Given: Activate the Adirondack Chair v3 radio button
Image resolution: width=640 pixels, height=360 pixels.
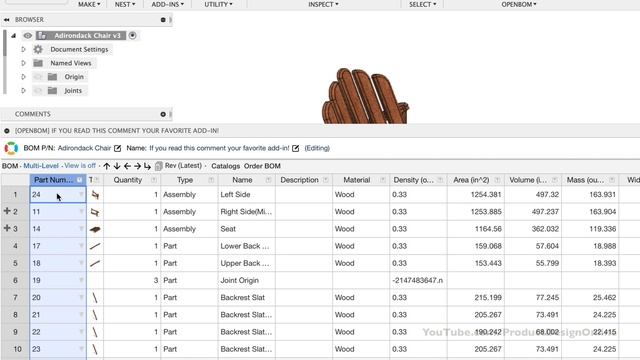Looking at the screenshot, I should pos(133,36).
